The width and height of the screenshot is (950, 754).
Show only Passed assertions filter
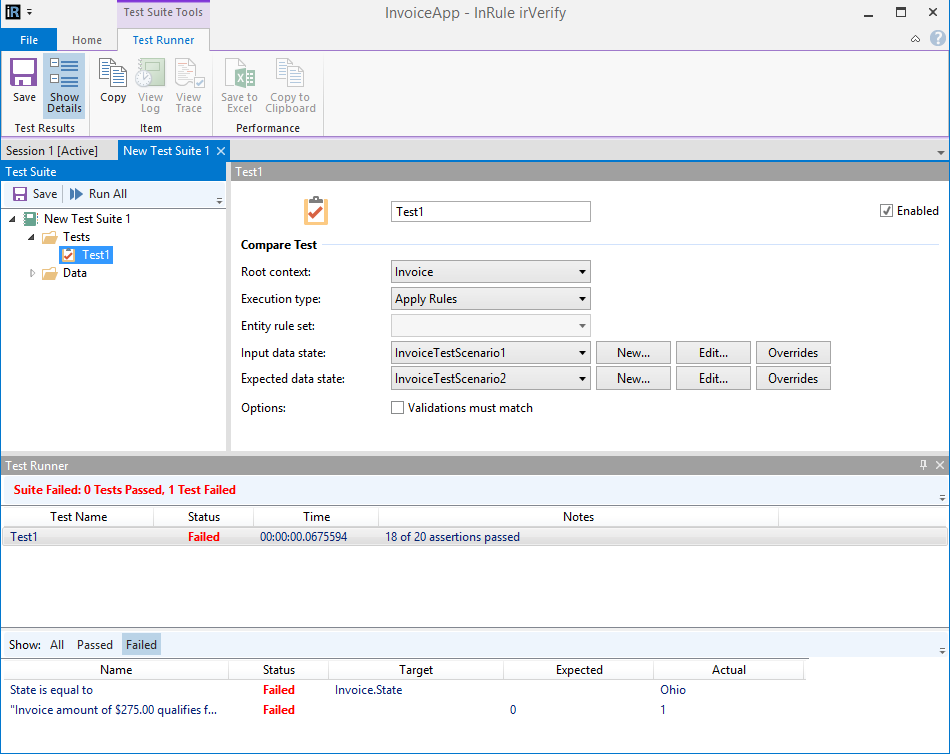95,645
